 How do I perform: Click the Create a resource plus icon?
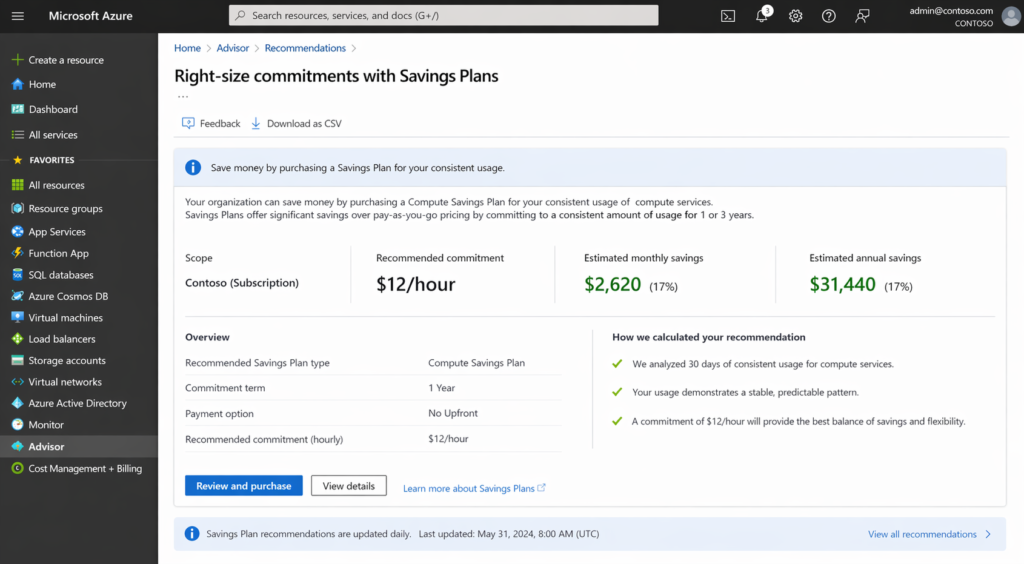click(18, 59)
